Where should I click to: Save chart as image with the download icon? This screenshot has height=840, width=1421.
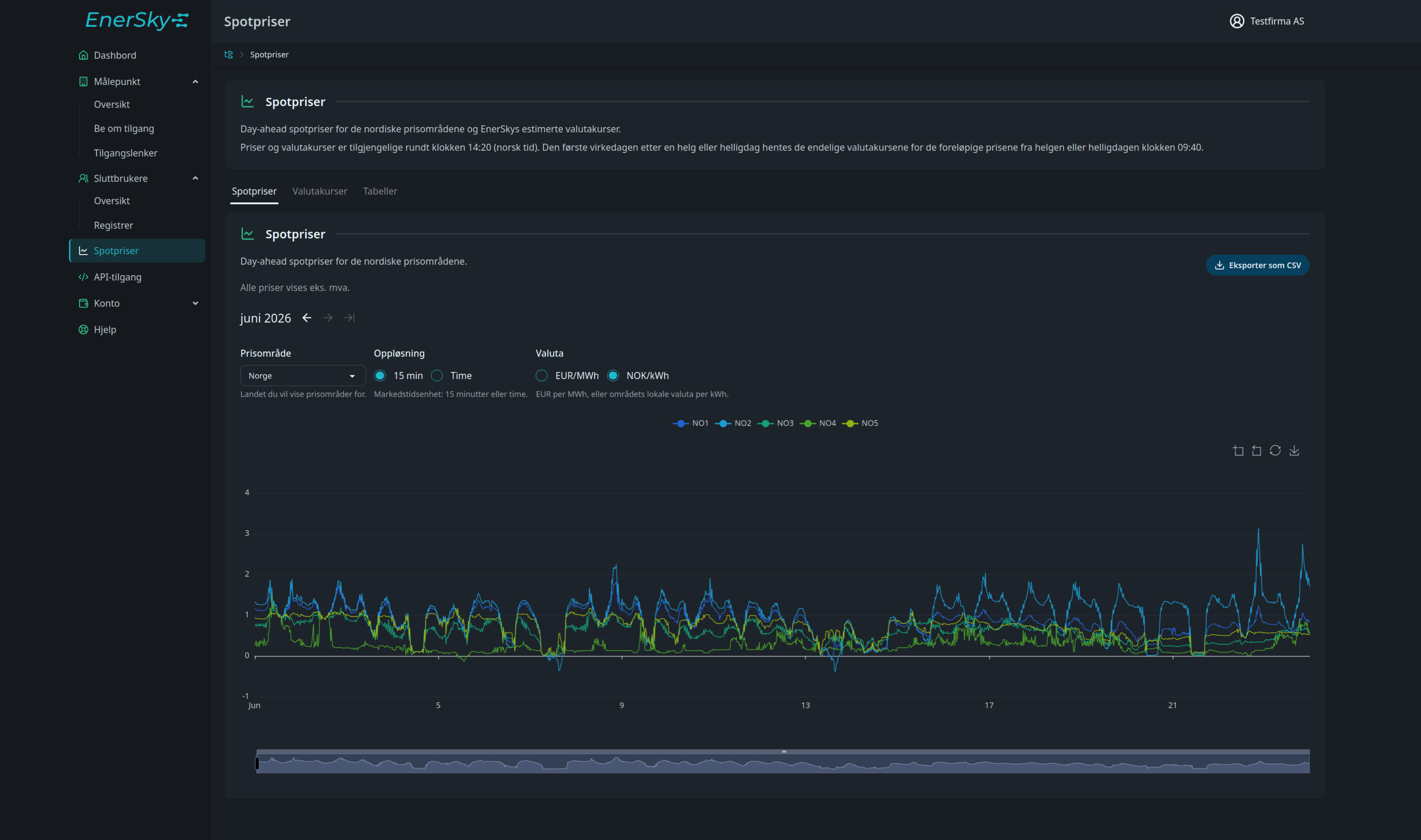[1294, 451]
